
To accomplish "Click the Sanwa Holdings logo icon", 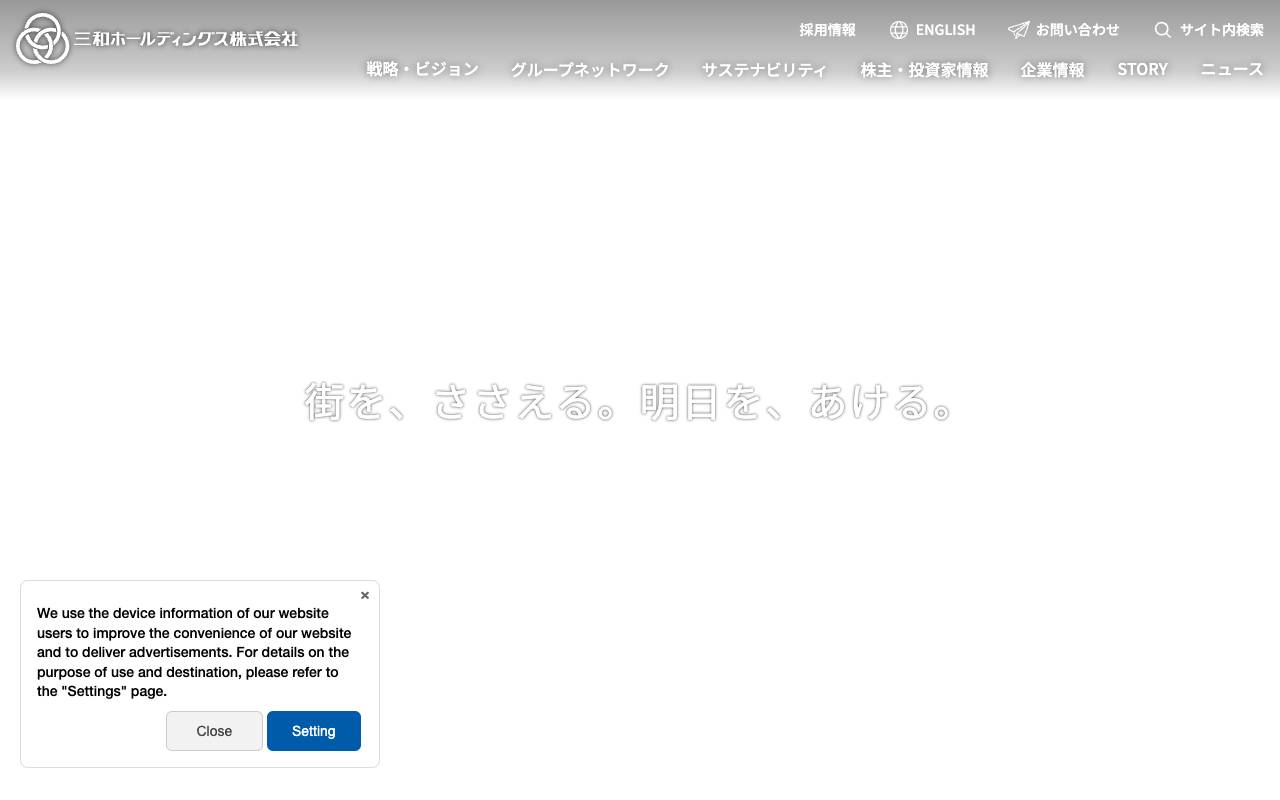I will (42, 40).
